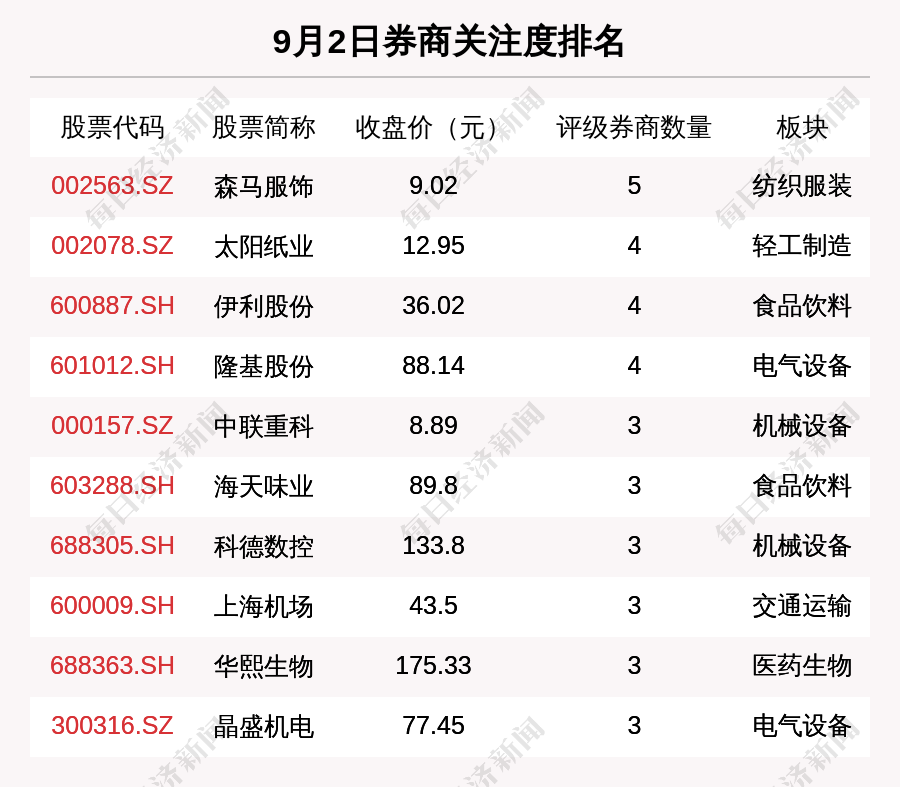Click stock name 华熙生物

click(263, 666)
